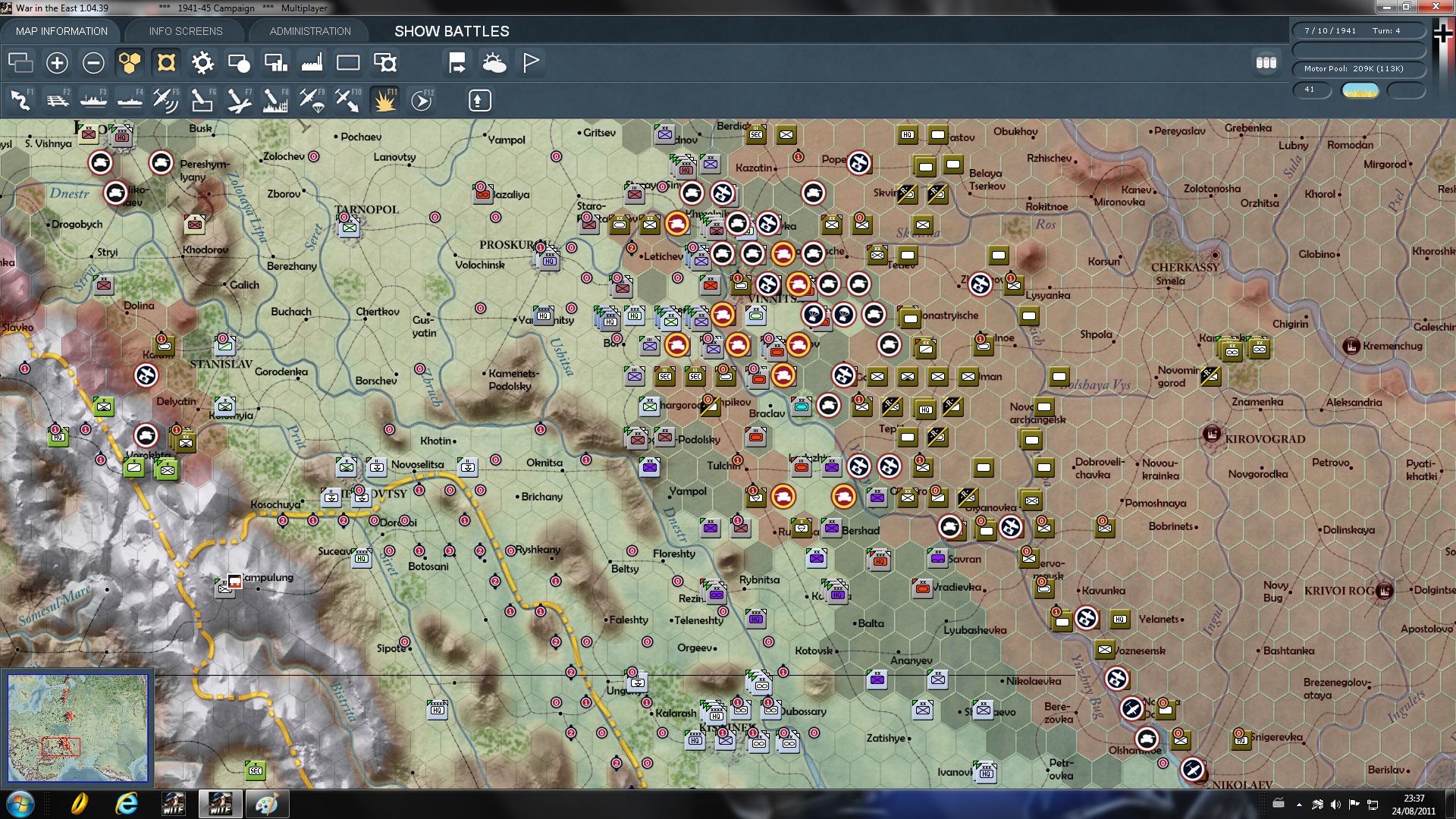Viewport: 1456px width, 819px height.
Task: Select the F4 ship mode
Action: (x=130, y=100)
